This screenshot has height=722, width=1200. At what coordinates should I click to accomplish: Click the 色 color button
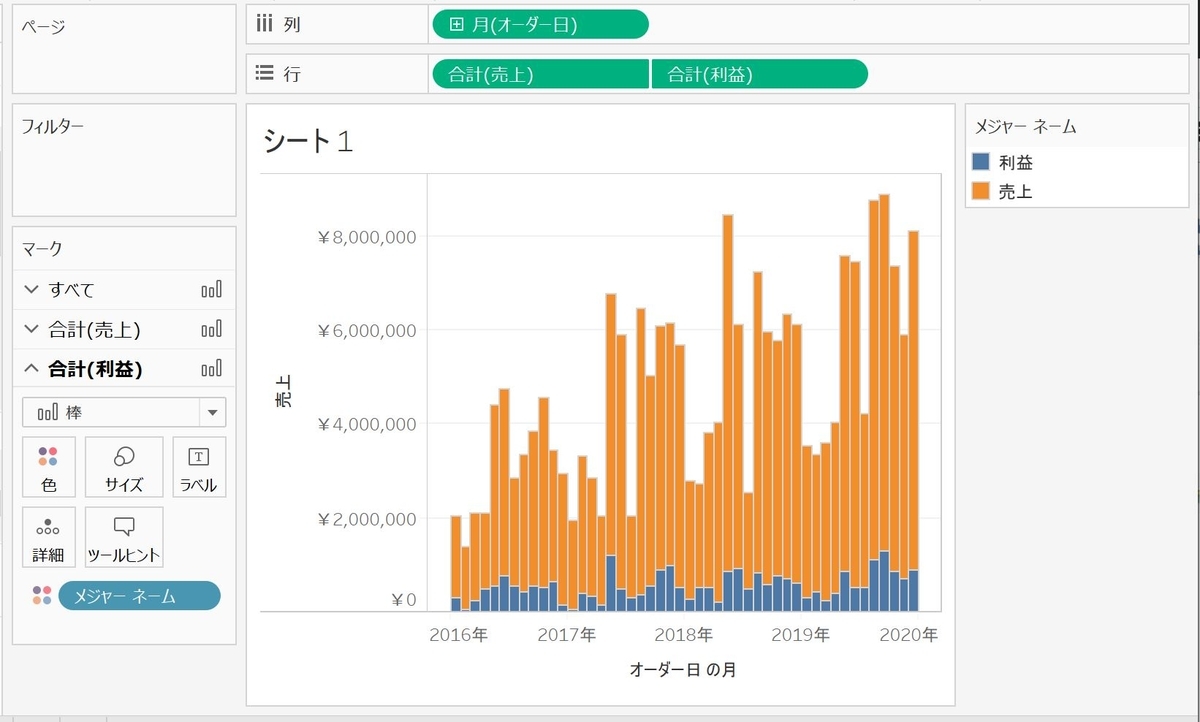48,467
